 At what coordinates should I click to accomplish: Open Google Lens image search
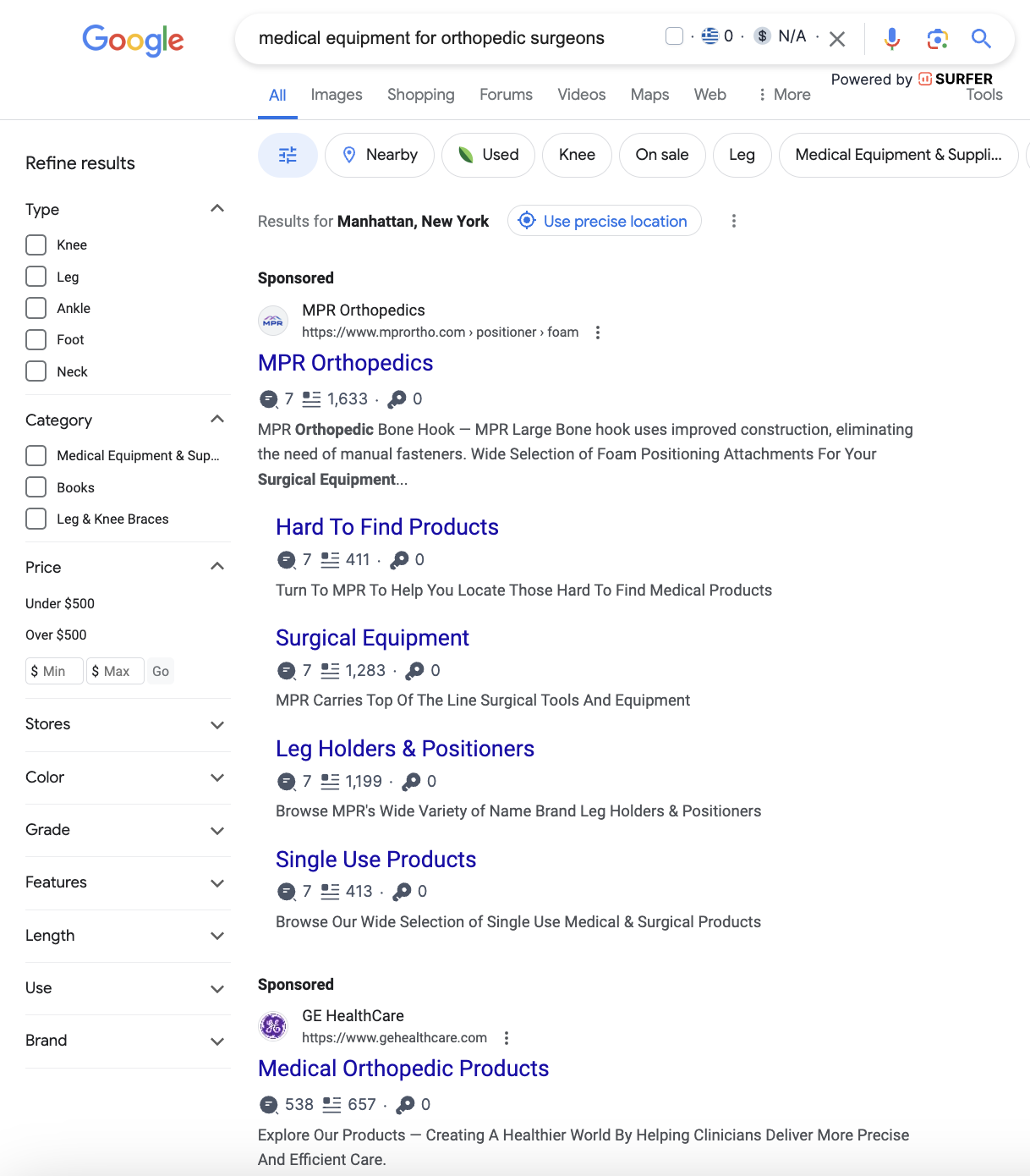click(937, 38)
